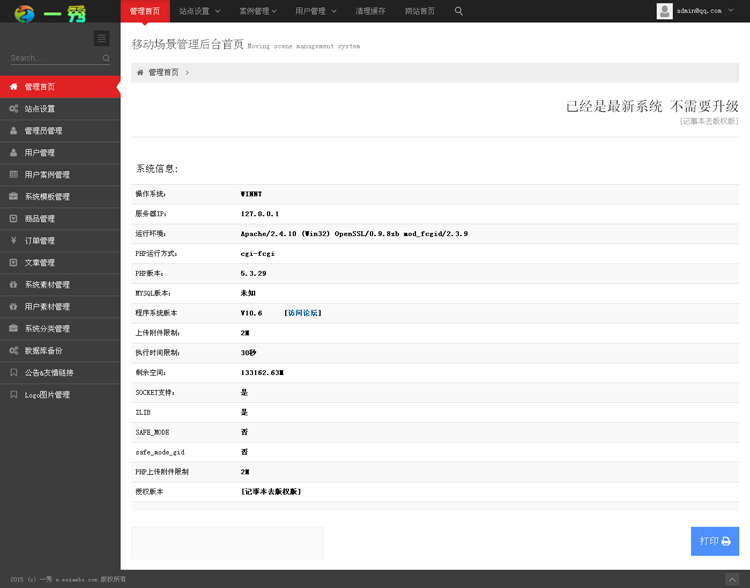Open the admin@qq.com account dropdown

pyautogui.click(x=695, y=11)
